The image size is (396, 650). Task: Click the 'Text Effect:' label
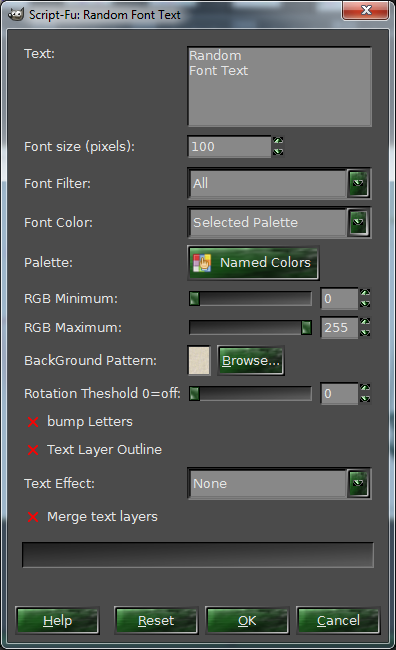tap(59, 483)
